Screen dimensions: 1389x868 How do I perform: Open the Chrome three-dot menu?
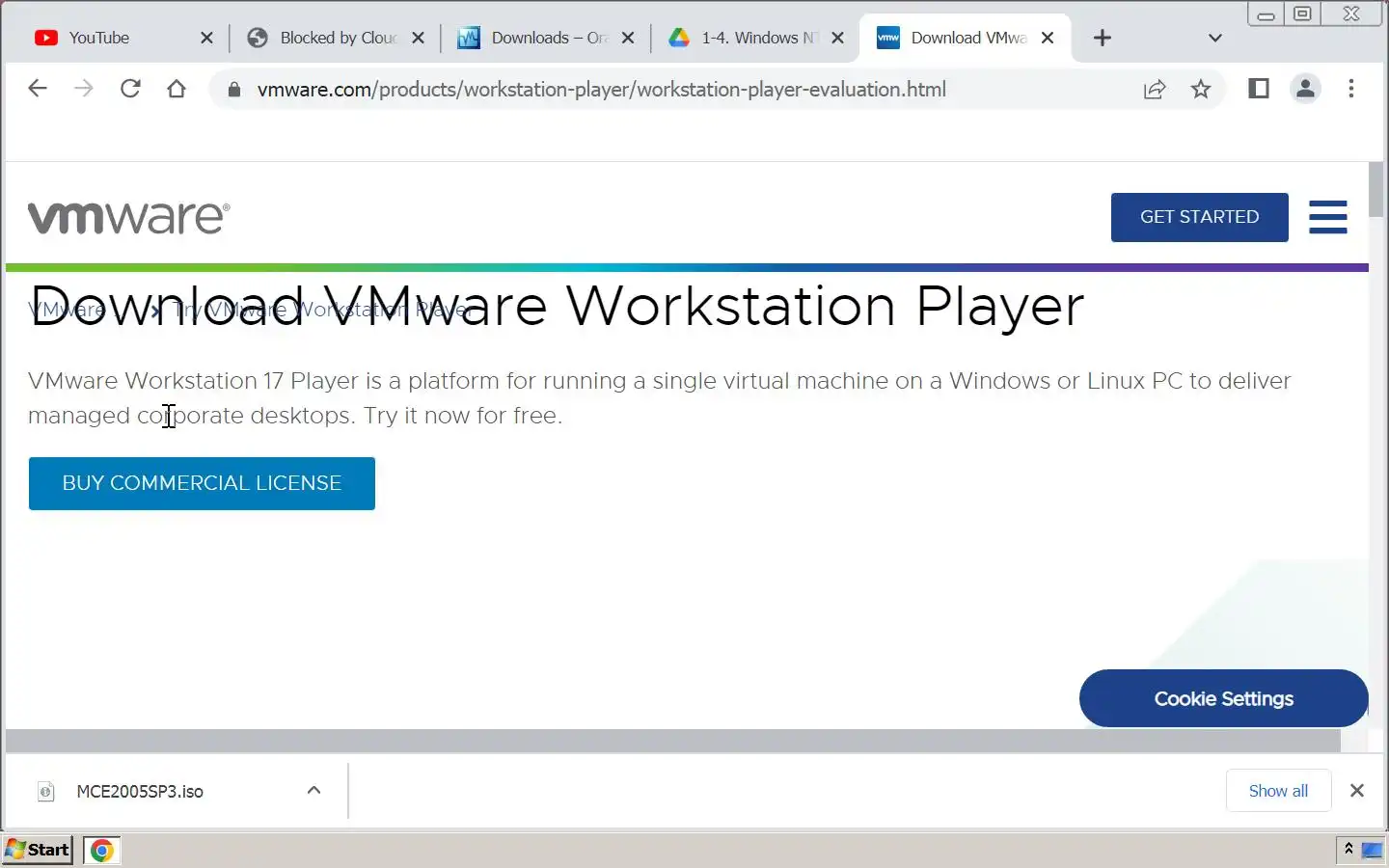click(1351, 89)
